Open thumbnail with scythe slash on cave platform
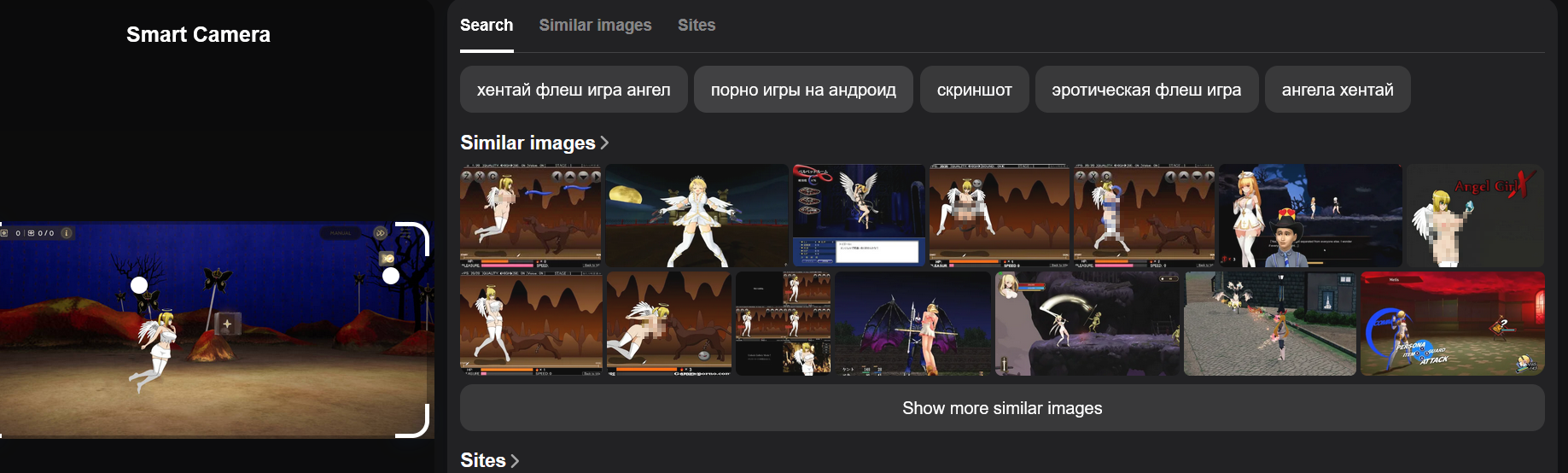The image size is (1568, 473). (x=1087, y=324)
